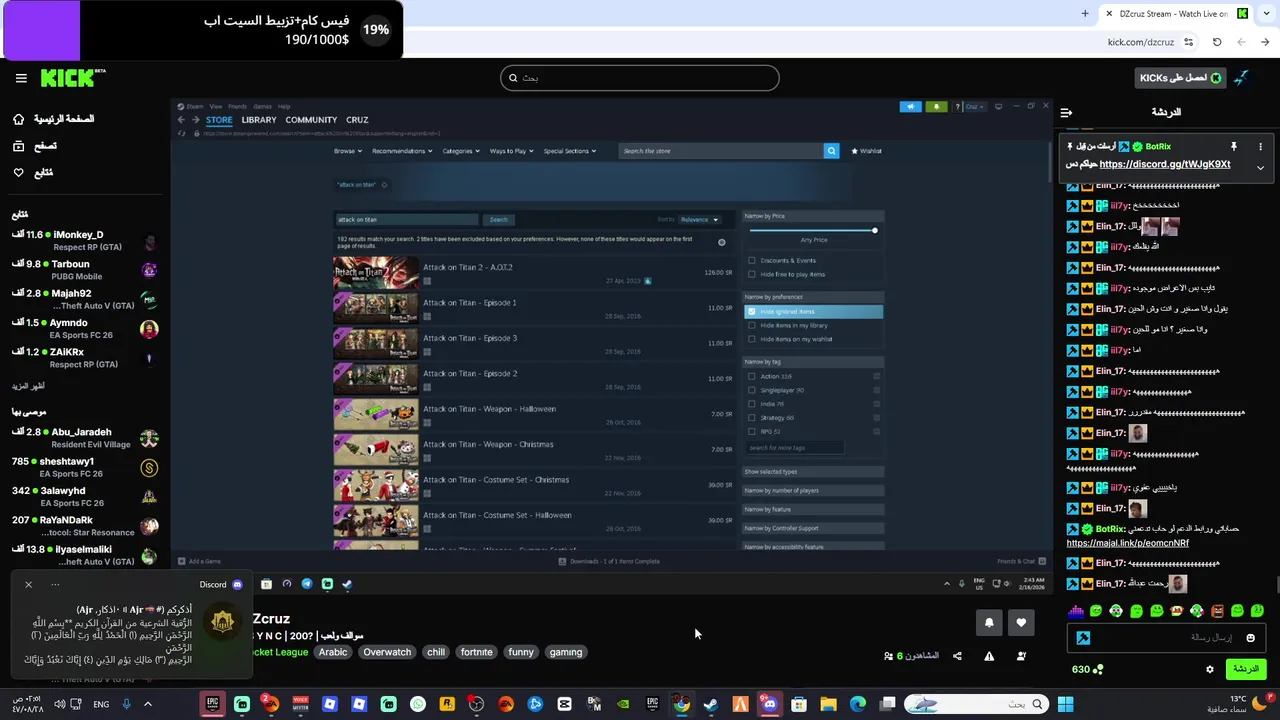Check Discounts & Events filter
This screenshot has width=1280, height=720.
click(x=752, y=260)
